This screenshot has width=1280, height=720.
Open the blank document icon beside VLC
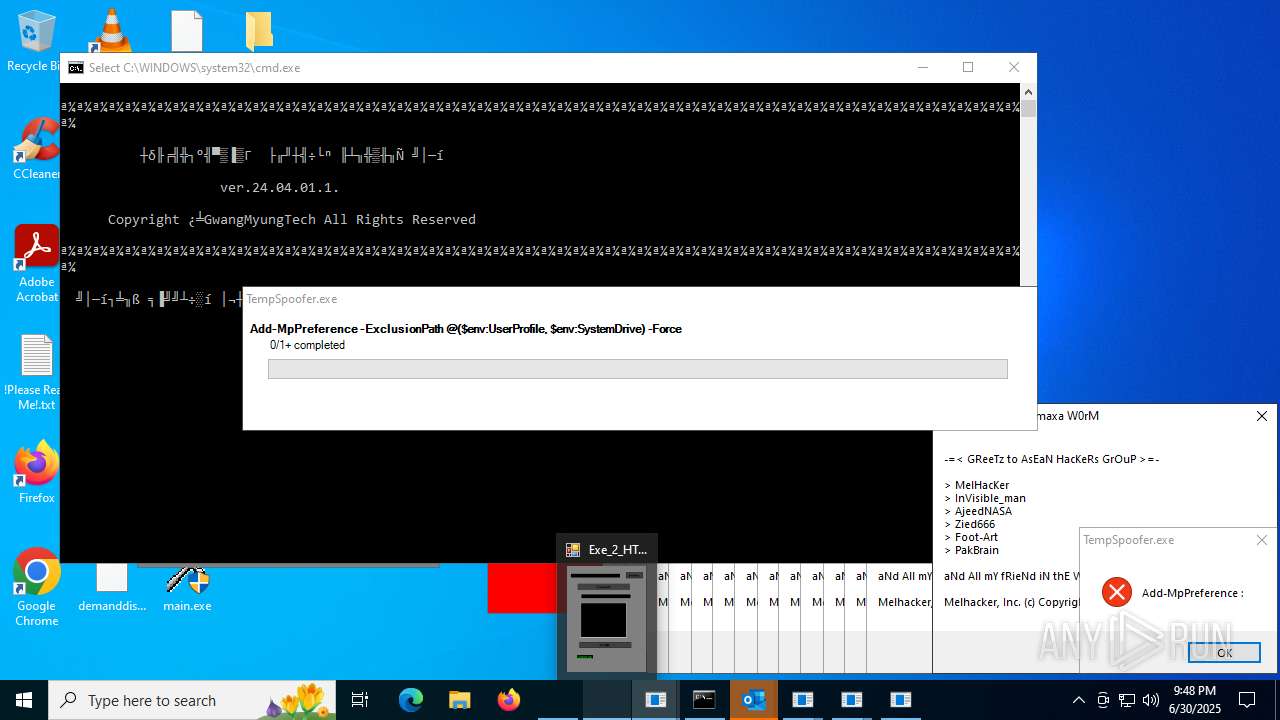tap(187, 30)
